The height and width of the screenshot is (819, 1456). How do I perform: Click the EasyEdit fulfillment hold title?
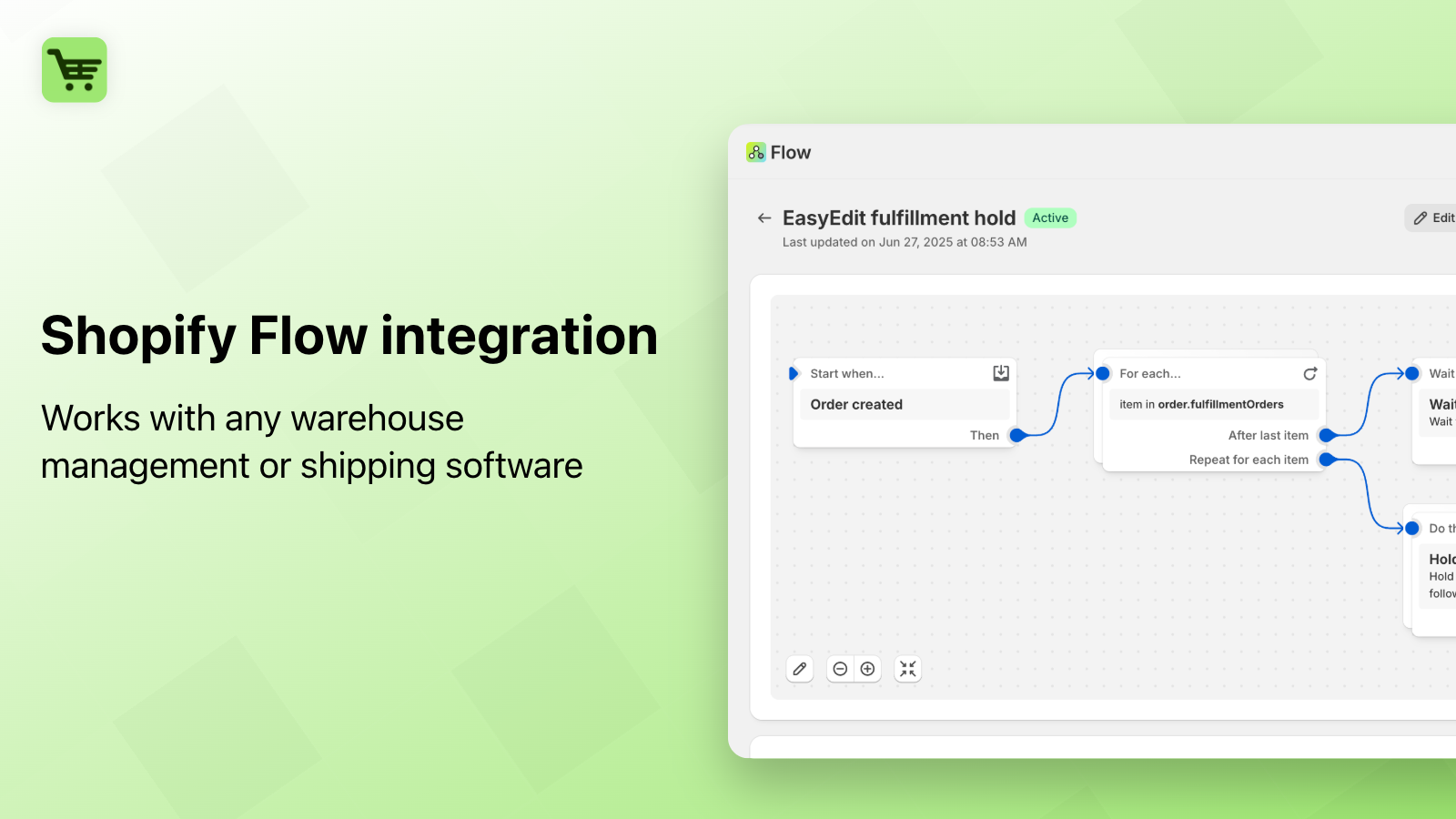coord(899,217)
